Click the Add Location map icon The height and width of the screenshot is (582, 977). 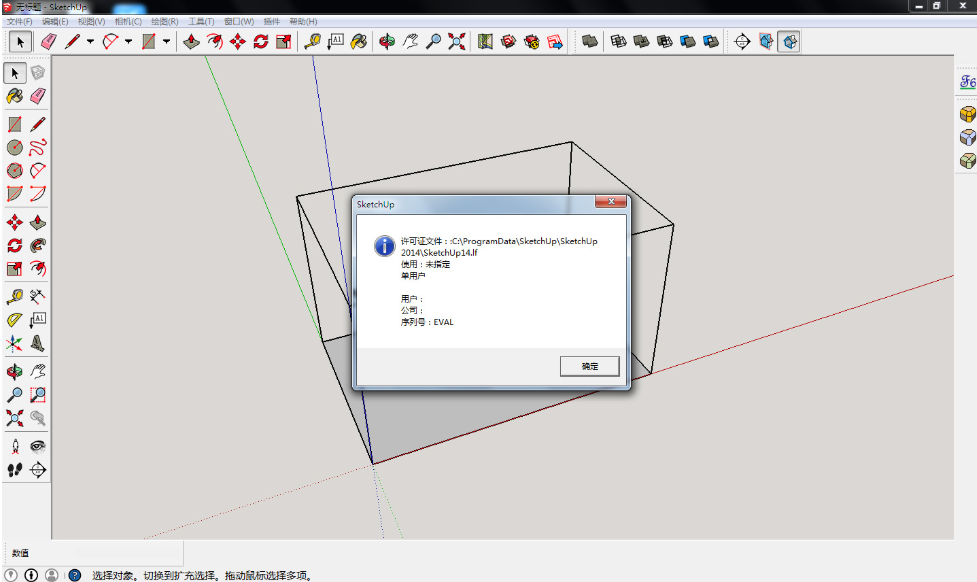coord(485,42)
